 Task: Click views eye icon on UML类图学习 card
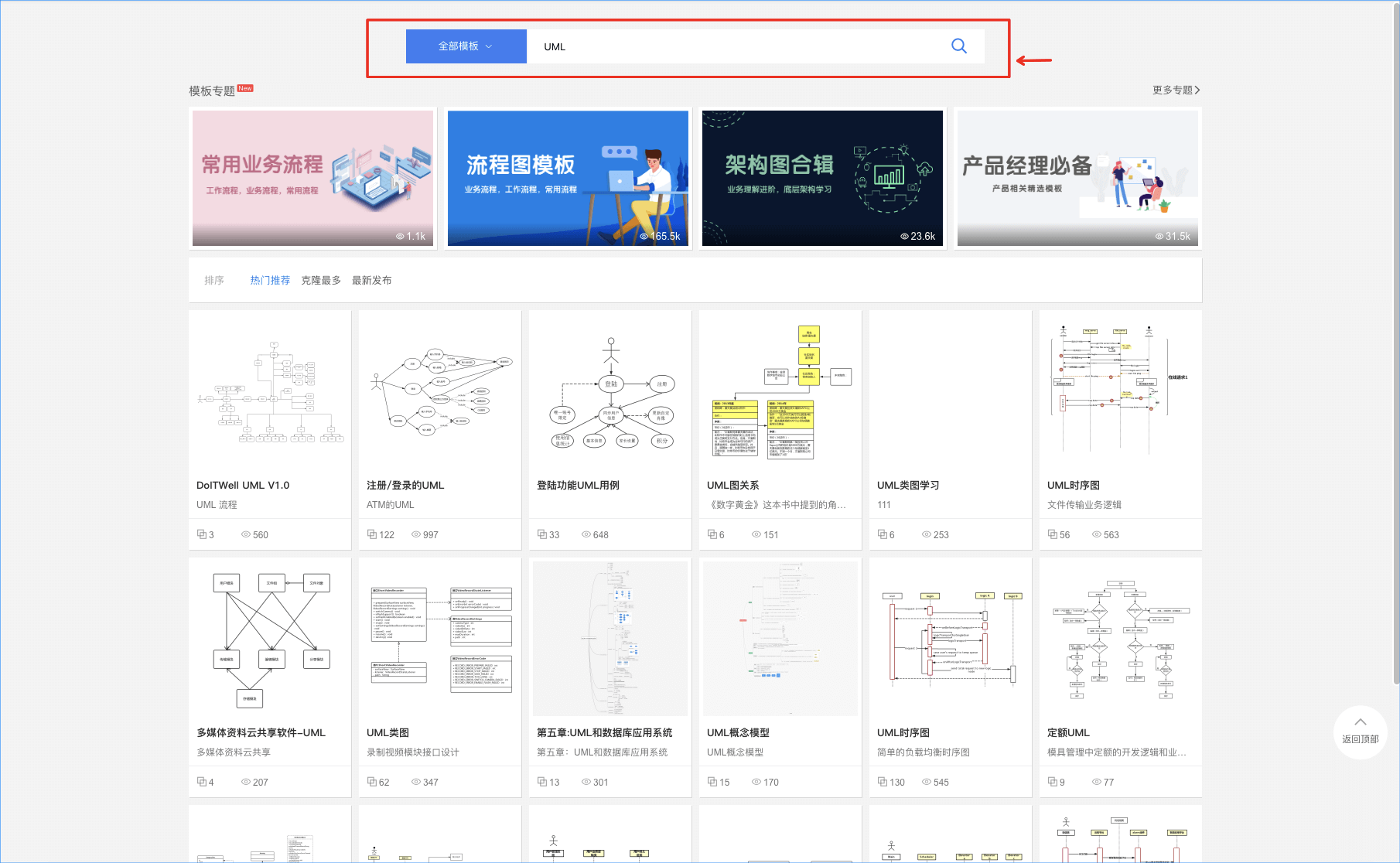click(927, 534)
